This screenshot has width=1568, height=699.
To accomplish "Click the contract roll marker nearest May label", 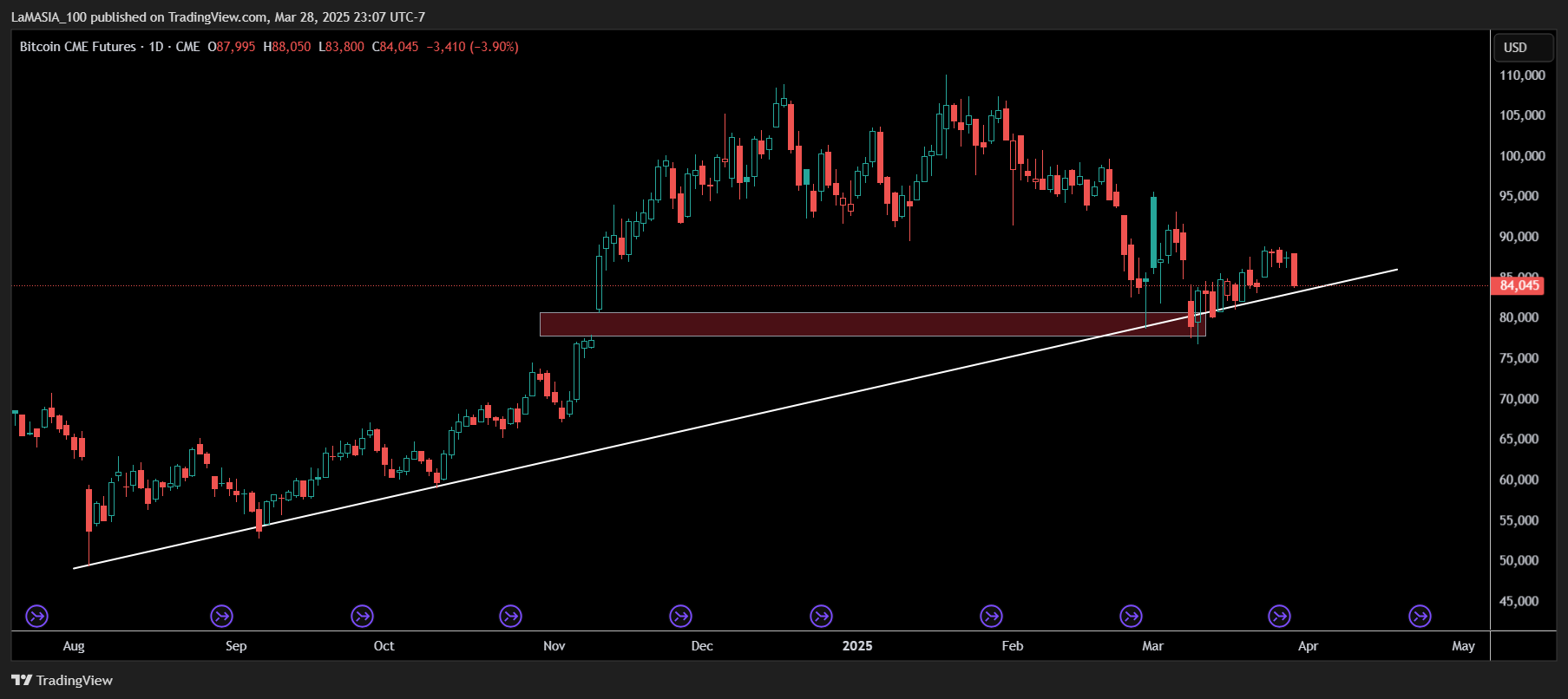I will point(1420,617).
